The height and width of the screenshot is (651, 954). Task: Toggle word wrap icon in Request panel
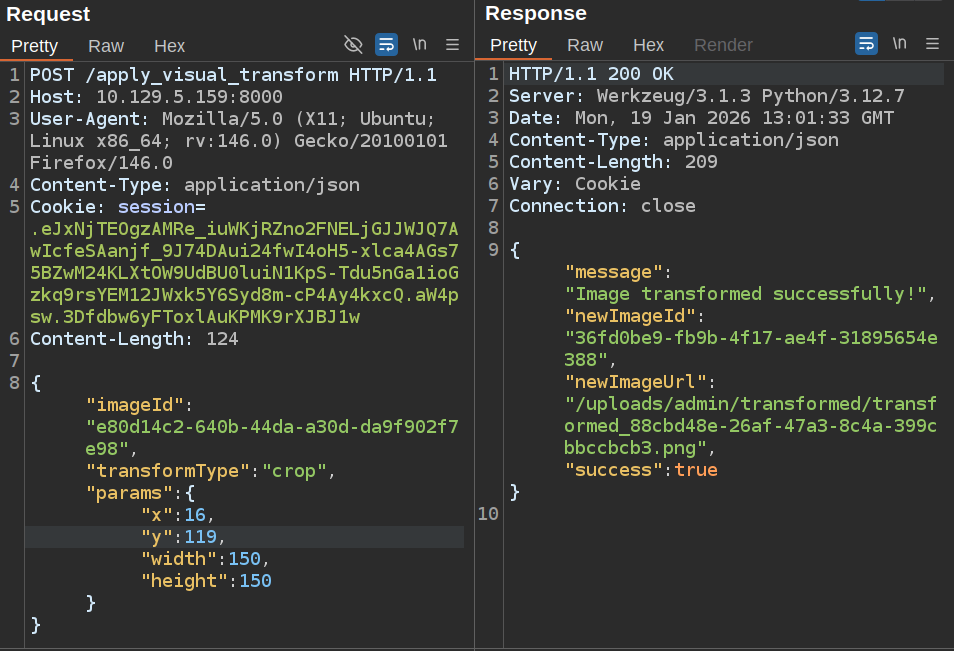[386, 44]
